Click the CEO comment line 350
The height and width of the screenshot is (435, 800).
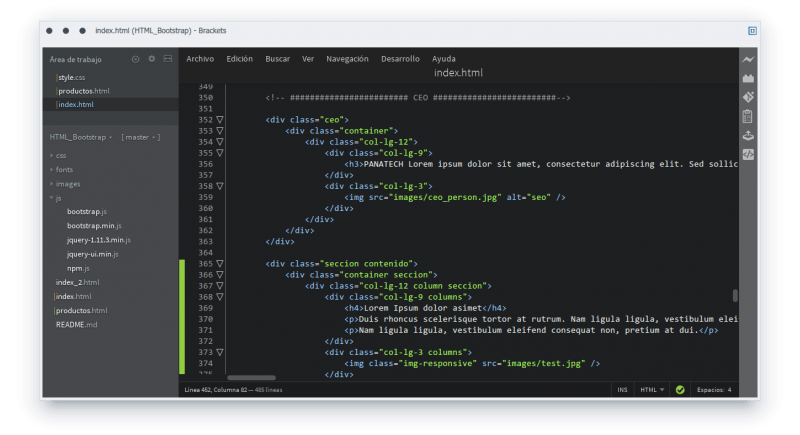click(418, 98)
